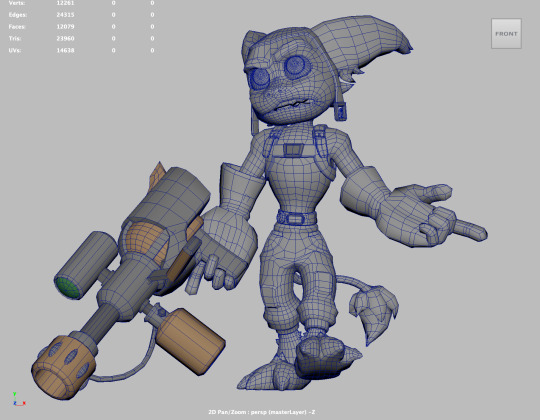Select the Edges count value 24315
The height and width of the screenshot is (420, 540).
click(65, 15)
